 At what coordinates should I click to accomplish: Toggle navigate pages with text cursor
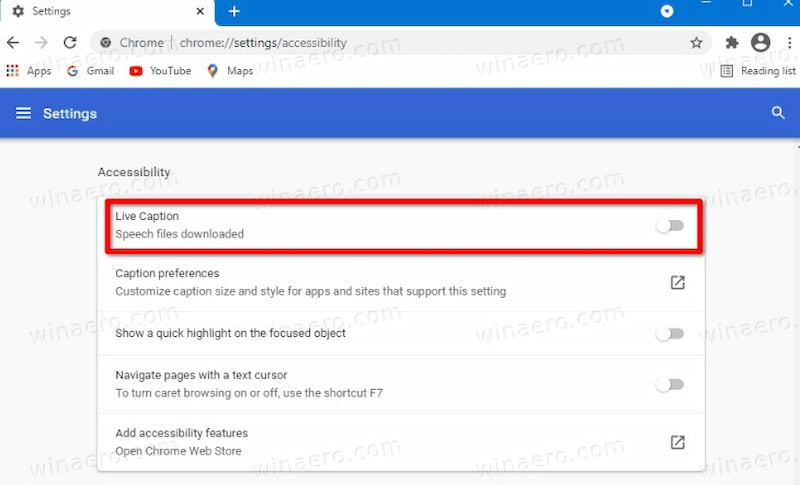[x=669, y=384]
